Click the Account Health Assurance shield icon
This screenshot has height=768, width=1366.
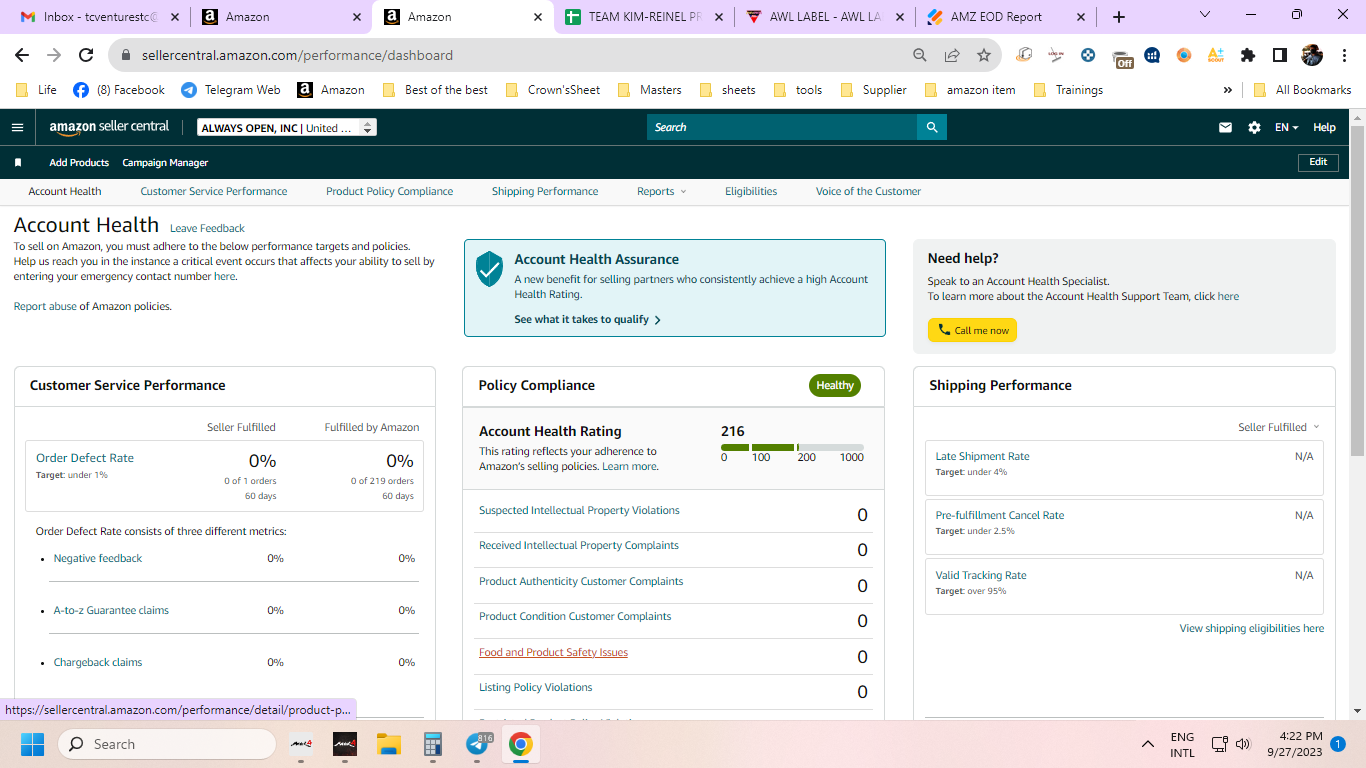pyautogui.click(x=489, y=269)
